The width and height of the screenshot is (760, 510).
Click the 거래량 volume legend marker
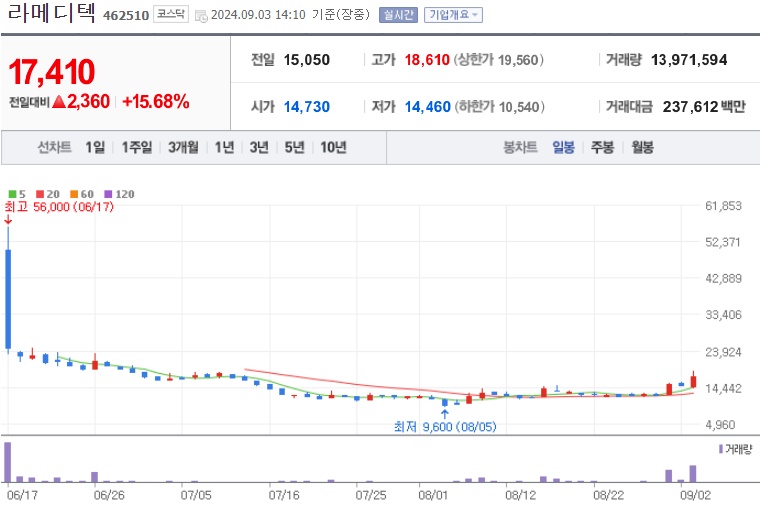(721, 449)
